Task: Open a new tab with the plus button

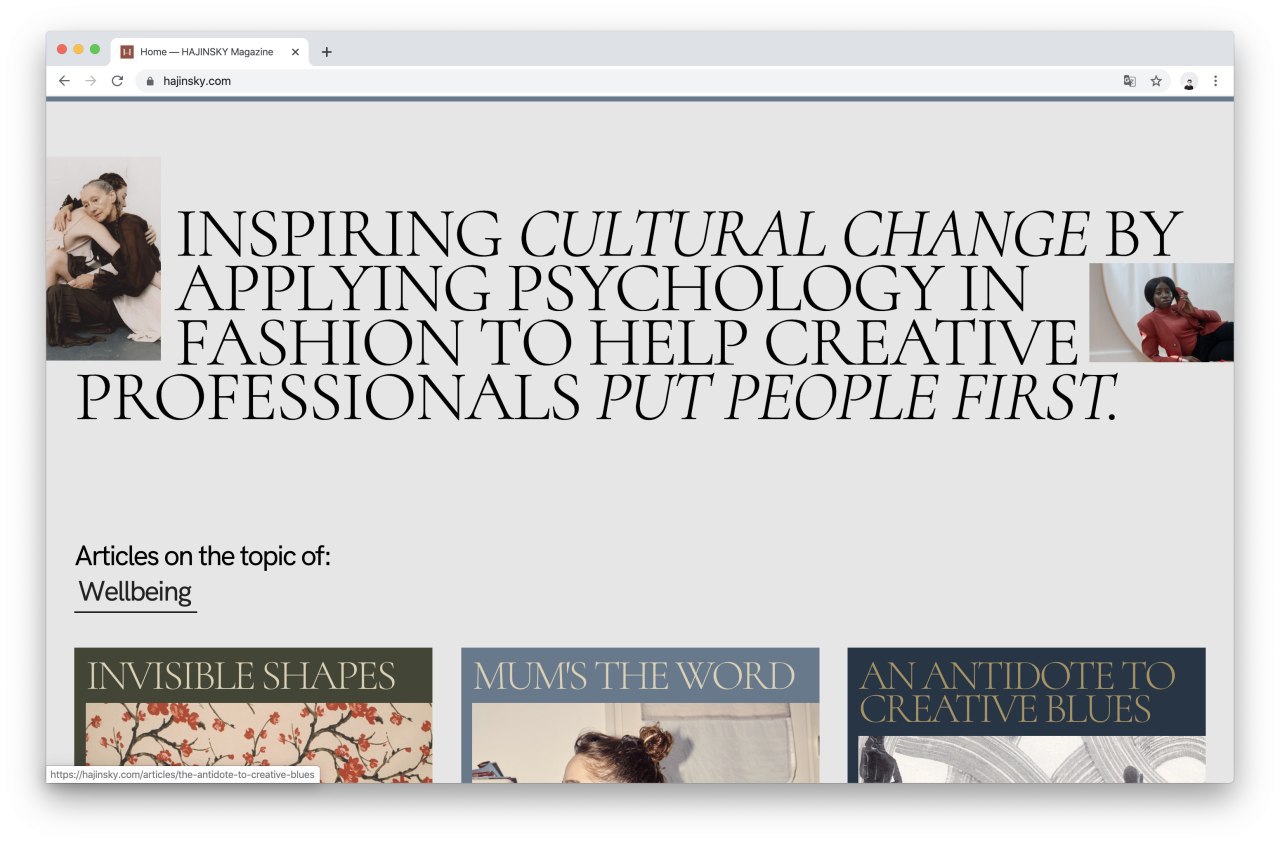Action: 326,52
